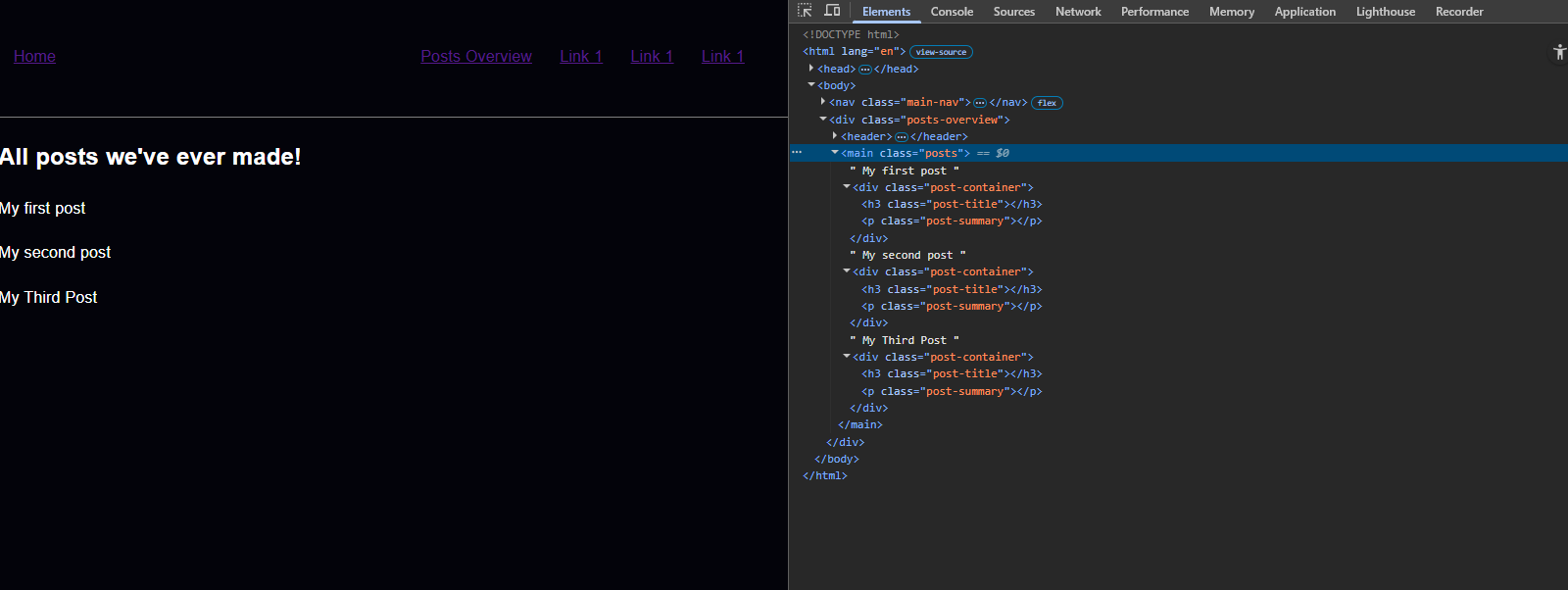Open the Application tab
Screen dimensions: 1568x590
pos(1304,12)
